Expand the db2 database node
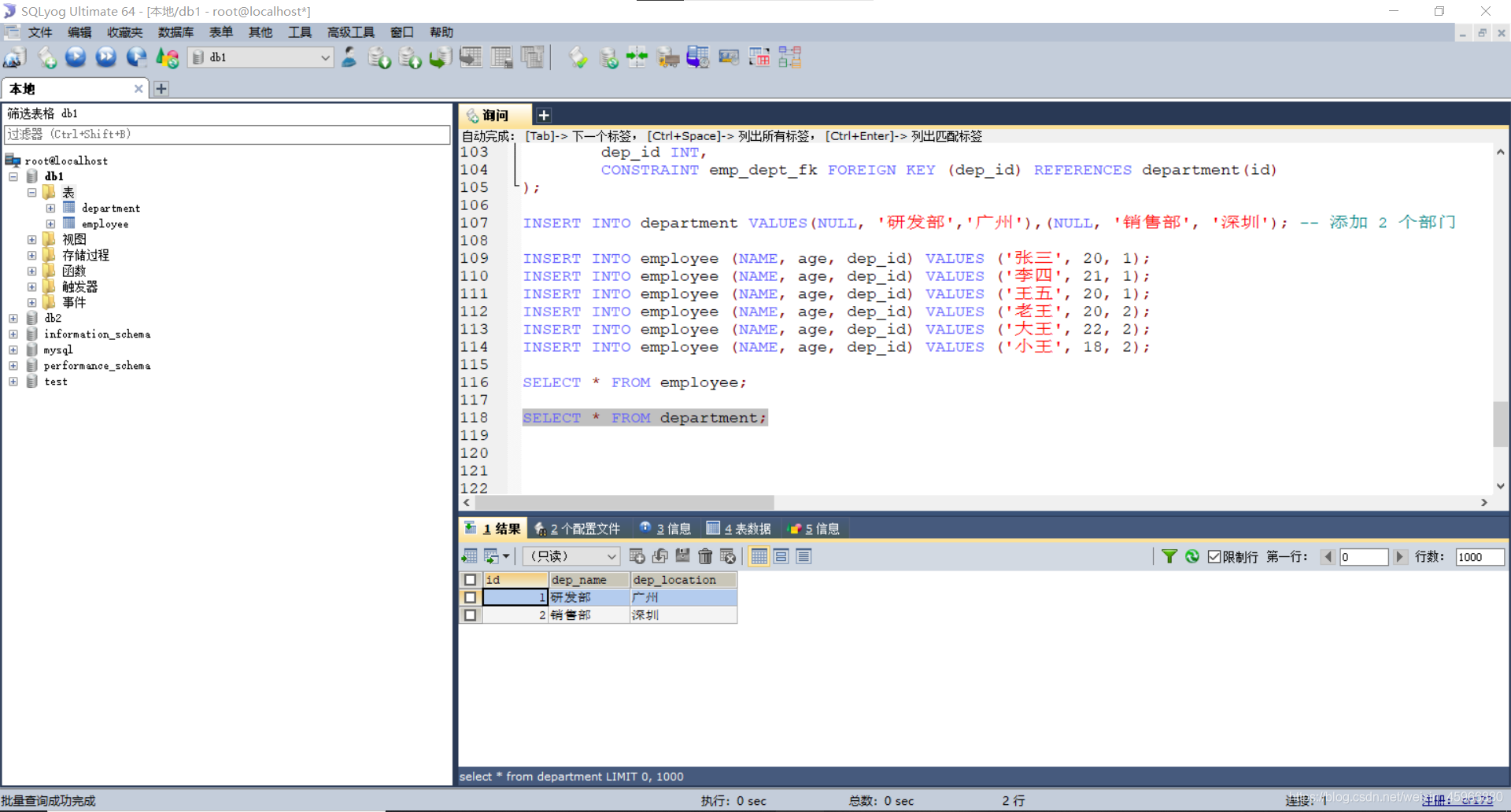The width and height of the screenshot is (1511, 812). (13, 318)
